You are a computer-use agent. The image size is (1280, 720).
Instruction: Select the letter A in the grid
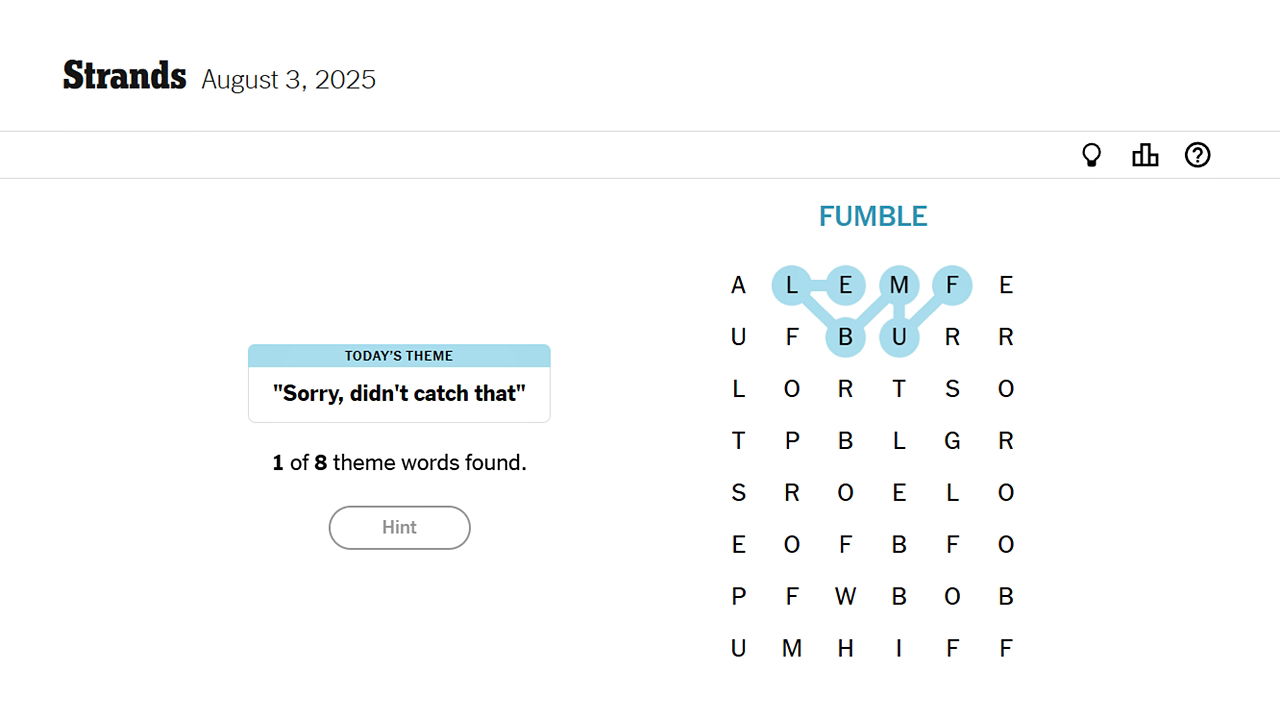click(x=738, y=286)
